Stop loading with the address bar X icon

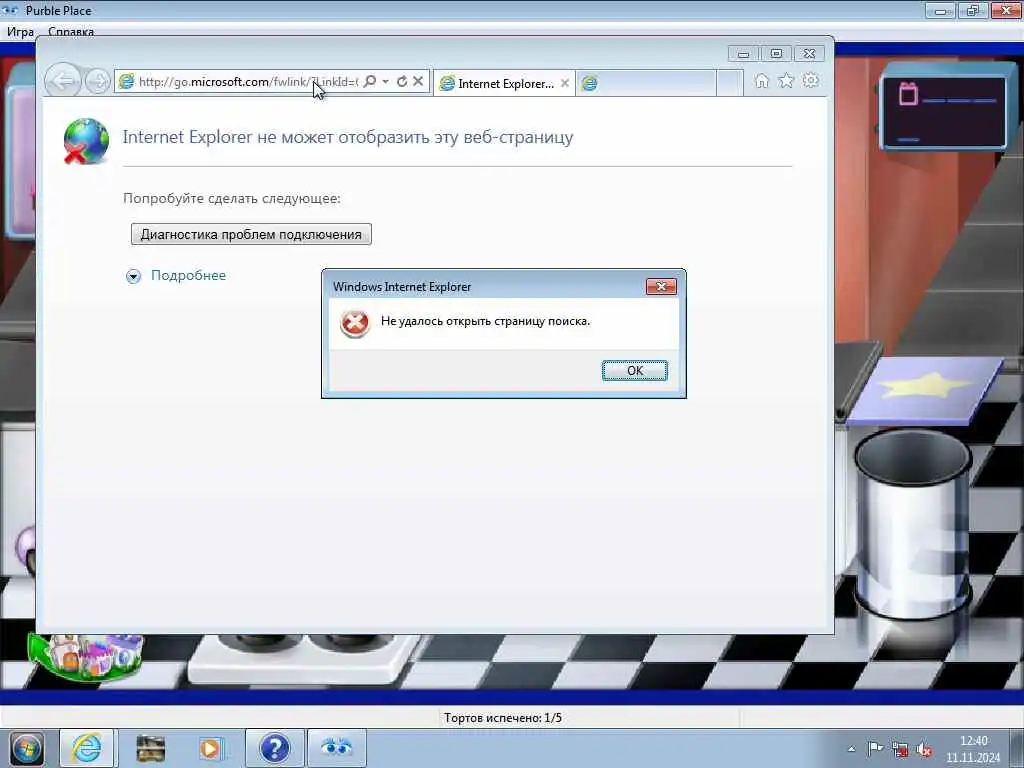pos(418,81)
